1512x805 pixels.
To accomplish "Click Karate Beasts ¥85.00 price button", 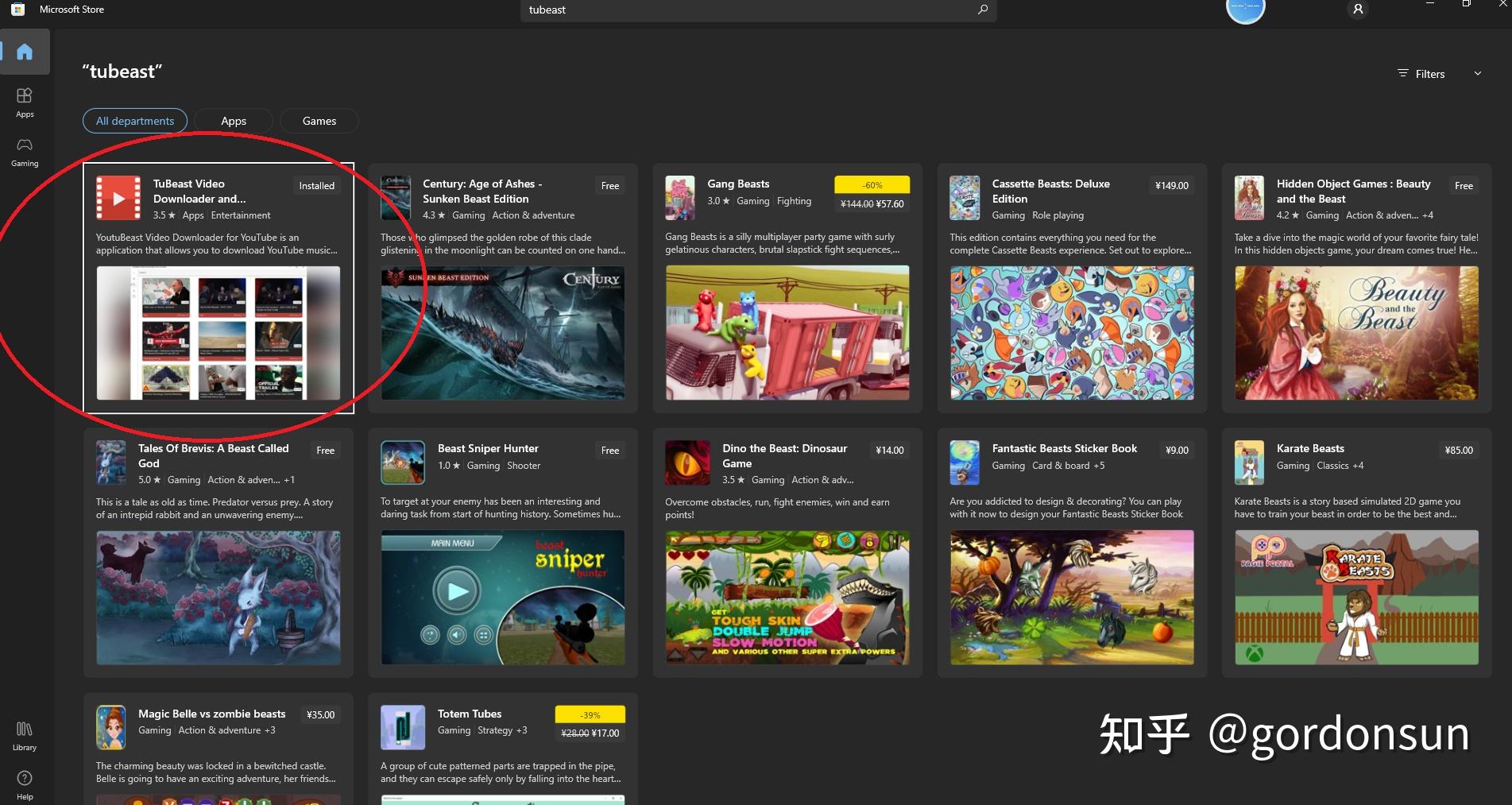I will (1459, 451).
